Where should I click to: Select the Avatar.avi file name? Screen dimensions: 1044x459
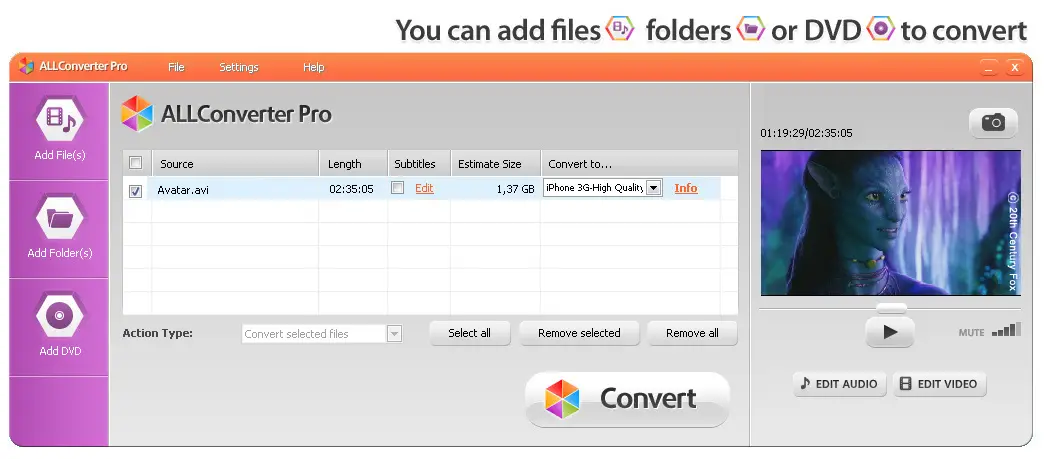tap(183, 190)
